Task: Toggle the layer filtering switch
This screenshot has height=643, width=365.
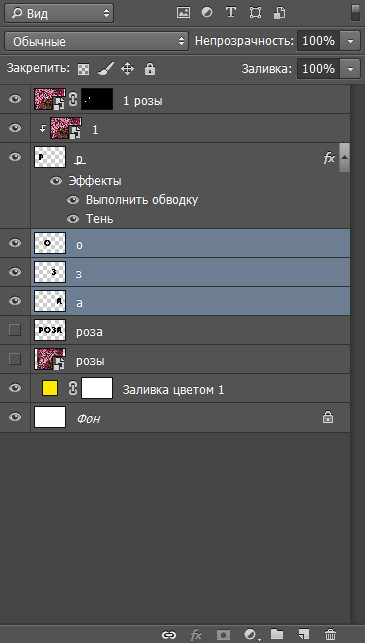Action: click(355, 12)
